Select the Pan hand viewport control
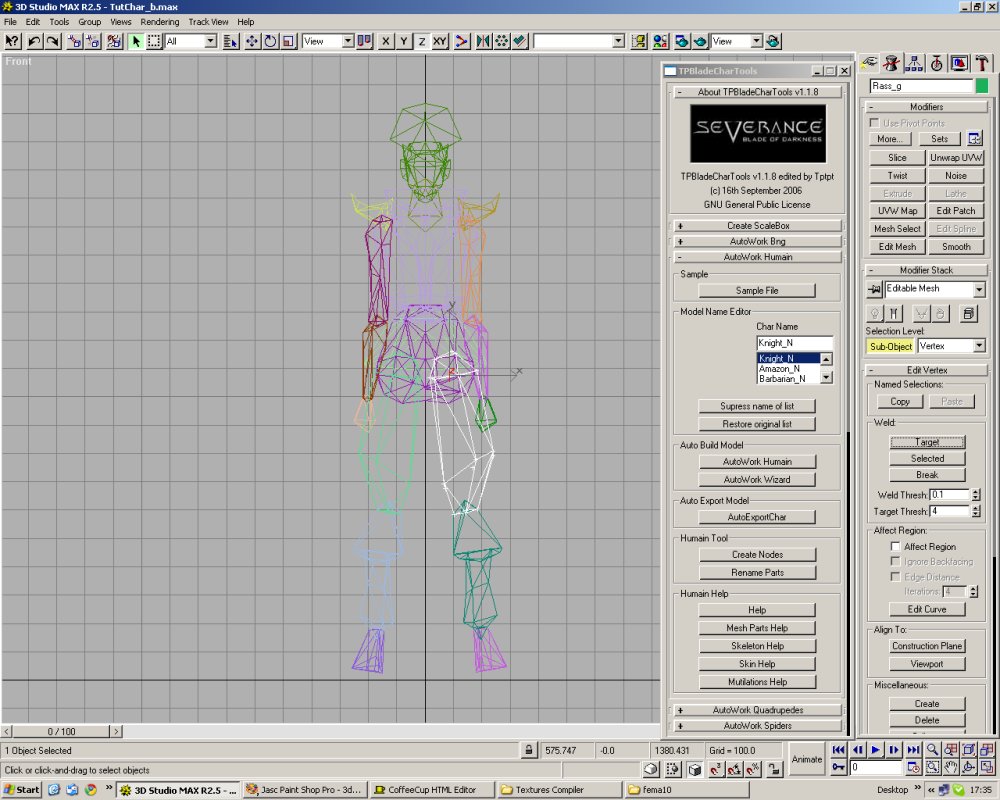Image resolution: width=1000 pixels, height=800 pixels. pyautogui.click(x=951, y=767)
